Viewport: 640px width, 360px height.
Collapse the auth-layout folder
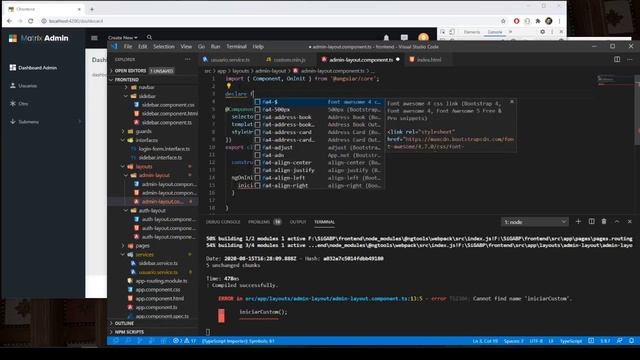click(152, 211)
